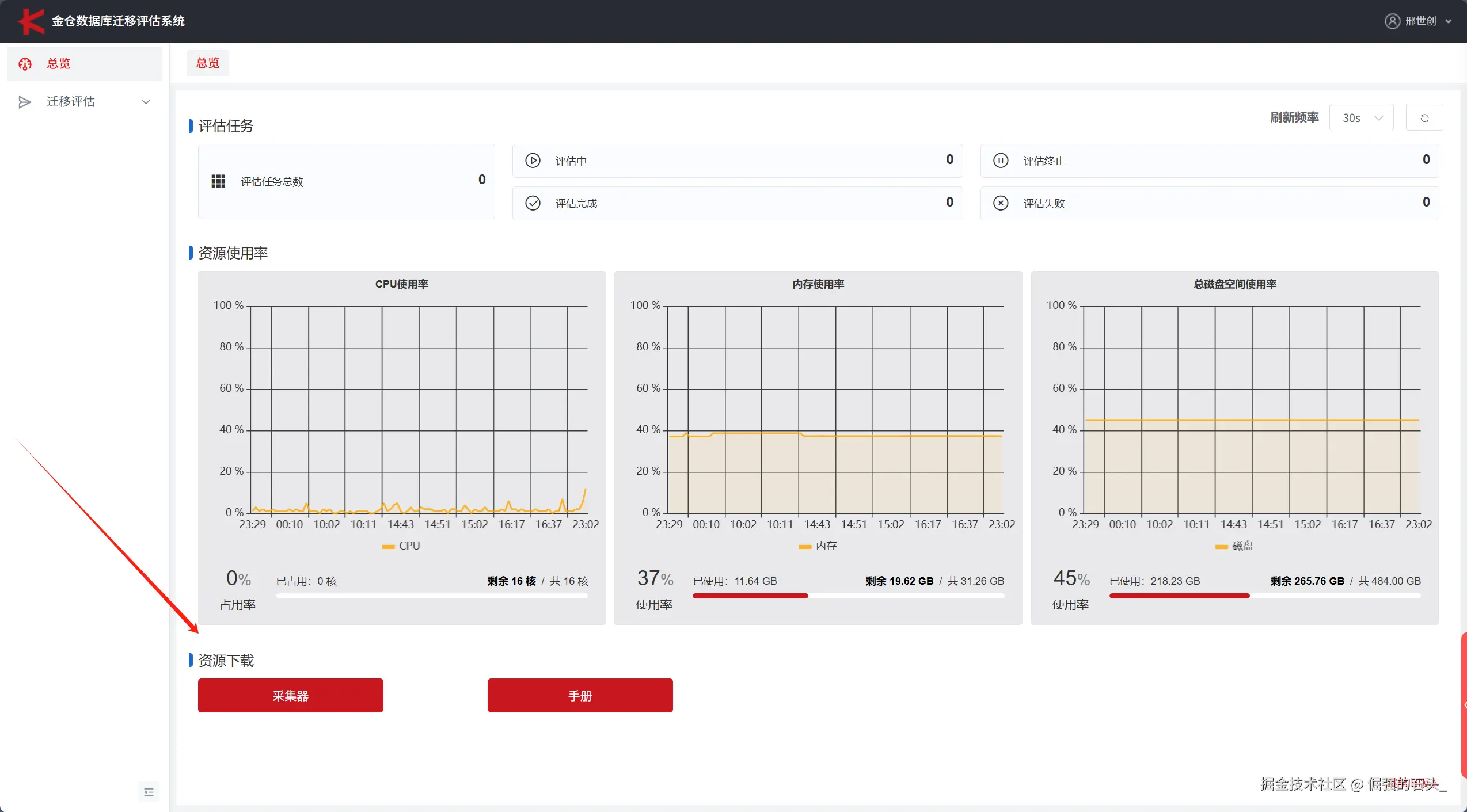Open the 评估中 task card
Viewport: 1467px width, 812px height.
click(738, 161)
